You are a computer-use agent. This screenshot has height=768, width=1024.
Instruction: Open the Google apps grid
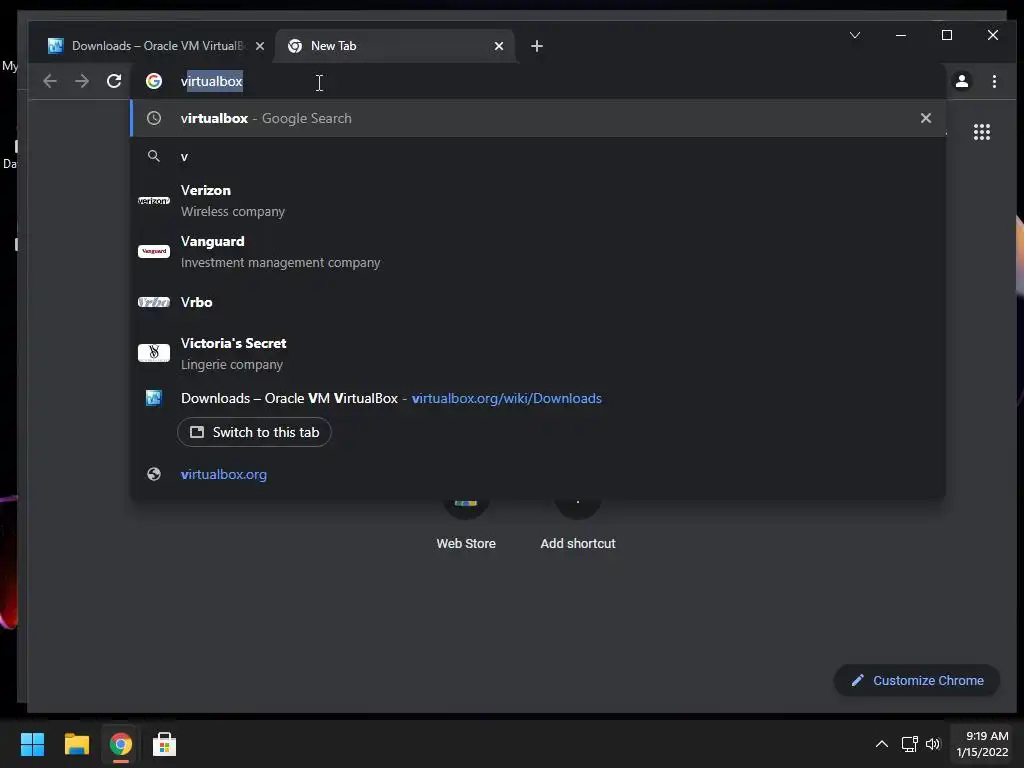click(982, 132)
